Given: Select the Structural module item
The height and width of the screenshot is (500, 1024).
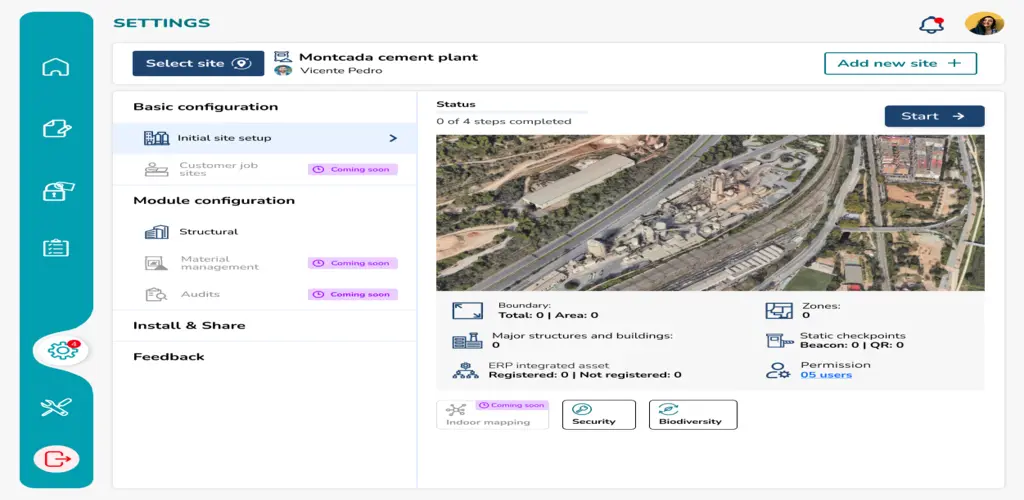Looking at the screenshot, I should click(264, 232).
